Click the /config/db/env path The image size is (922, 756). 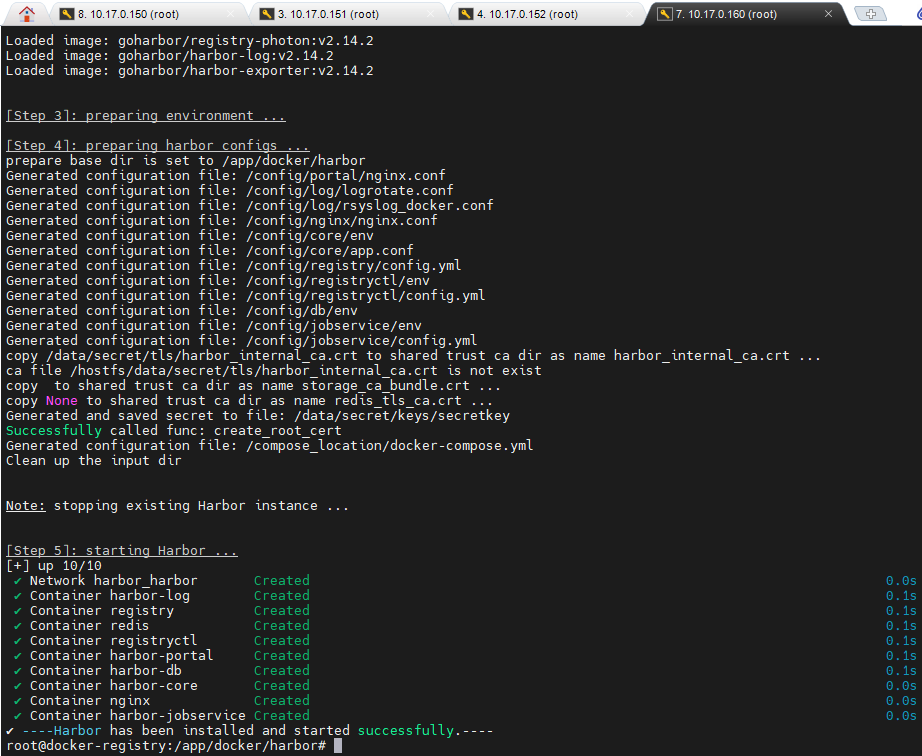pyautogui.click(x=302, y=310)
